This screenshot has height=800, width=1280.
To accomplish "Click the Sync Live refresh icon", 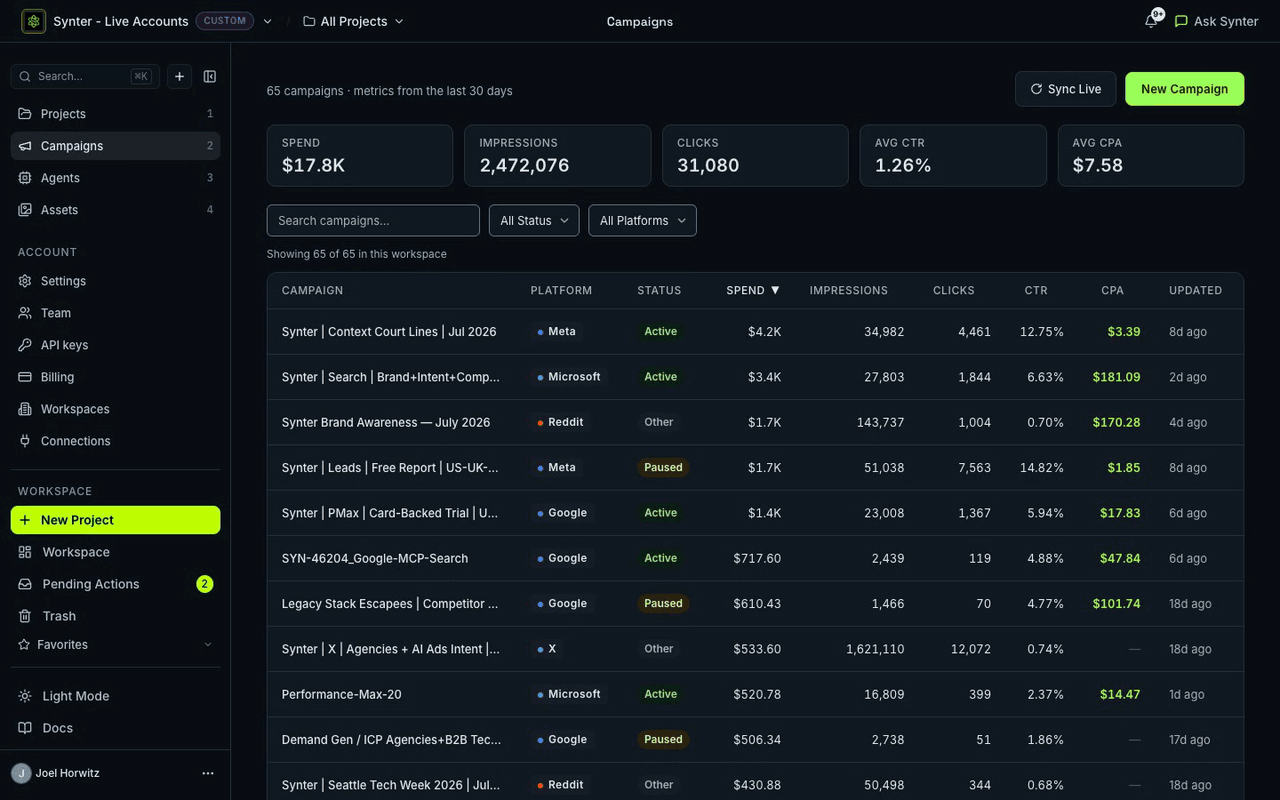I will [x=1036, y=89].
